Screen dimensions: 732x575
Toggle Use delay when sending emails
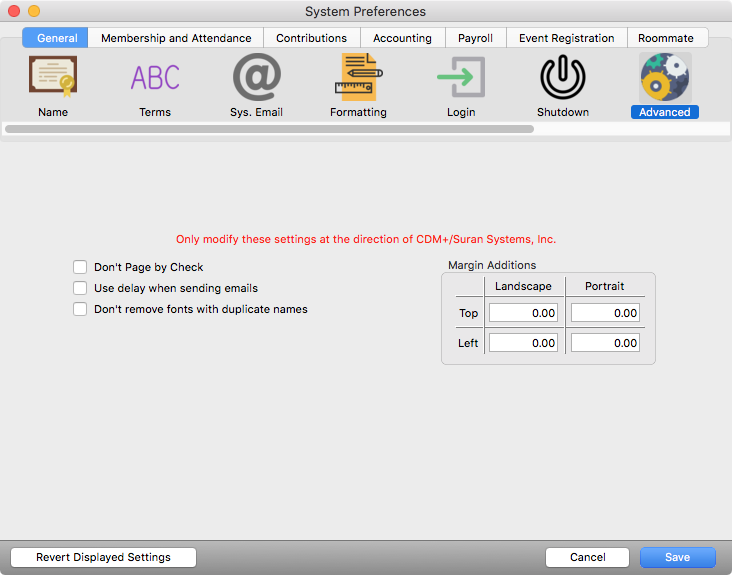80,288
